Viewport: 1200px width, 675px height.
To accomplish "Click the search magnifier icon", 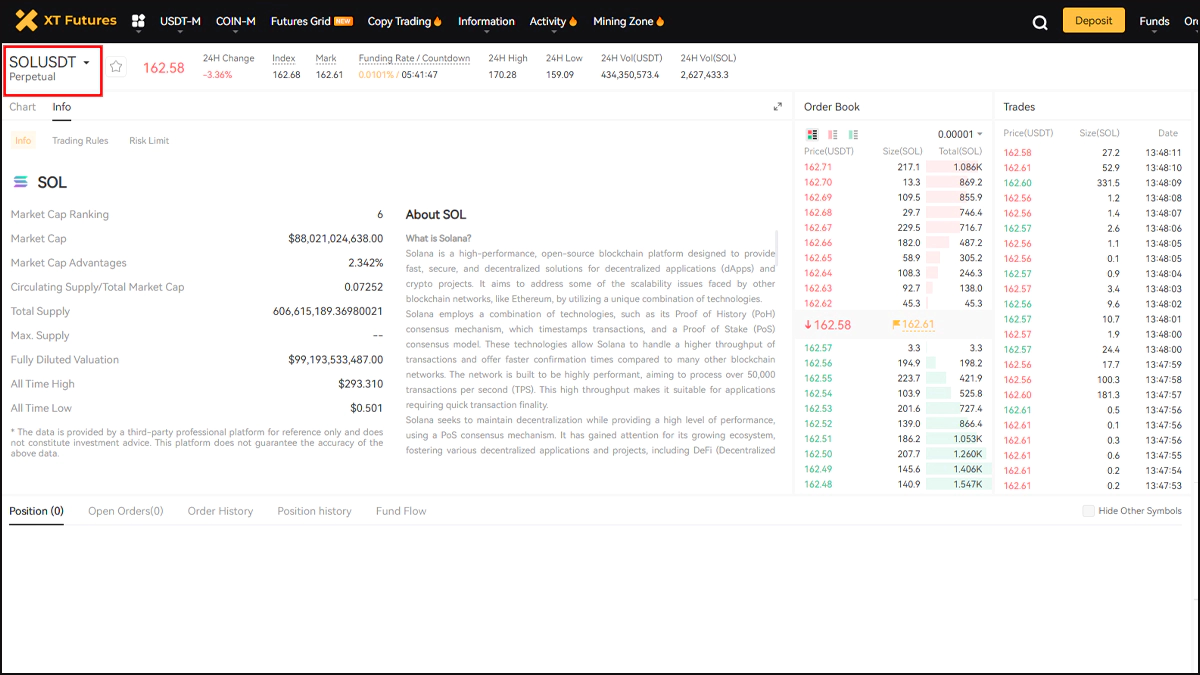I will tap(1040, 22).
